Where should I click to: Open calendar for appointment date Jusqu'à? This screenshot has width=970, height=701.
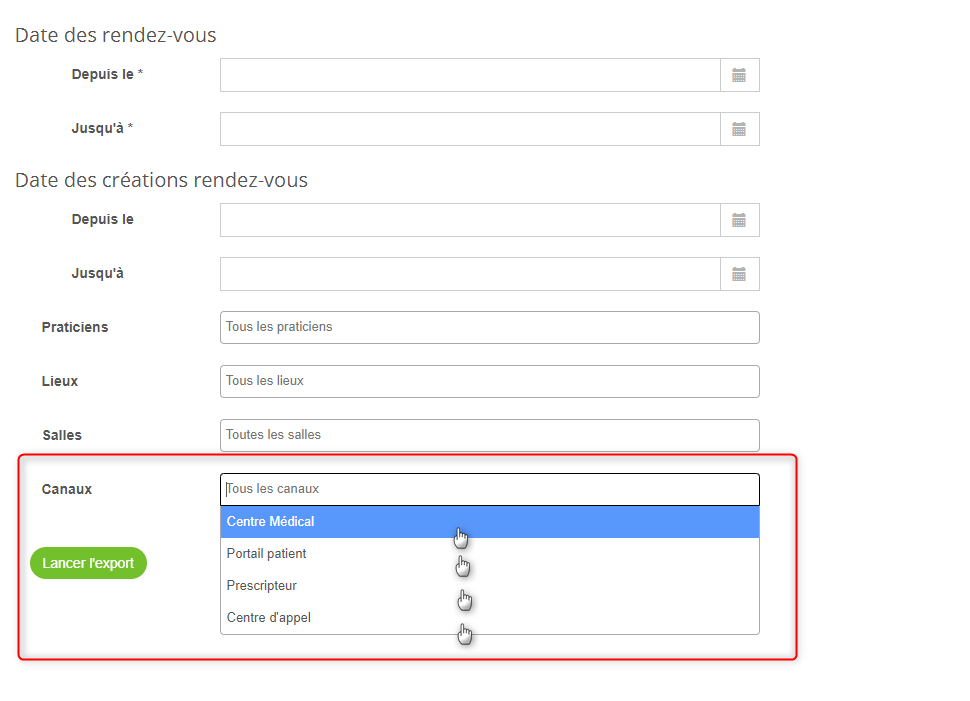point(739,129)
